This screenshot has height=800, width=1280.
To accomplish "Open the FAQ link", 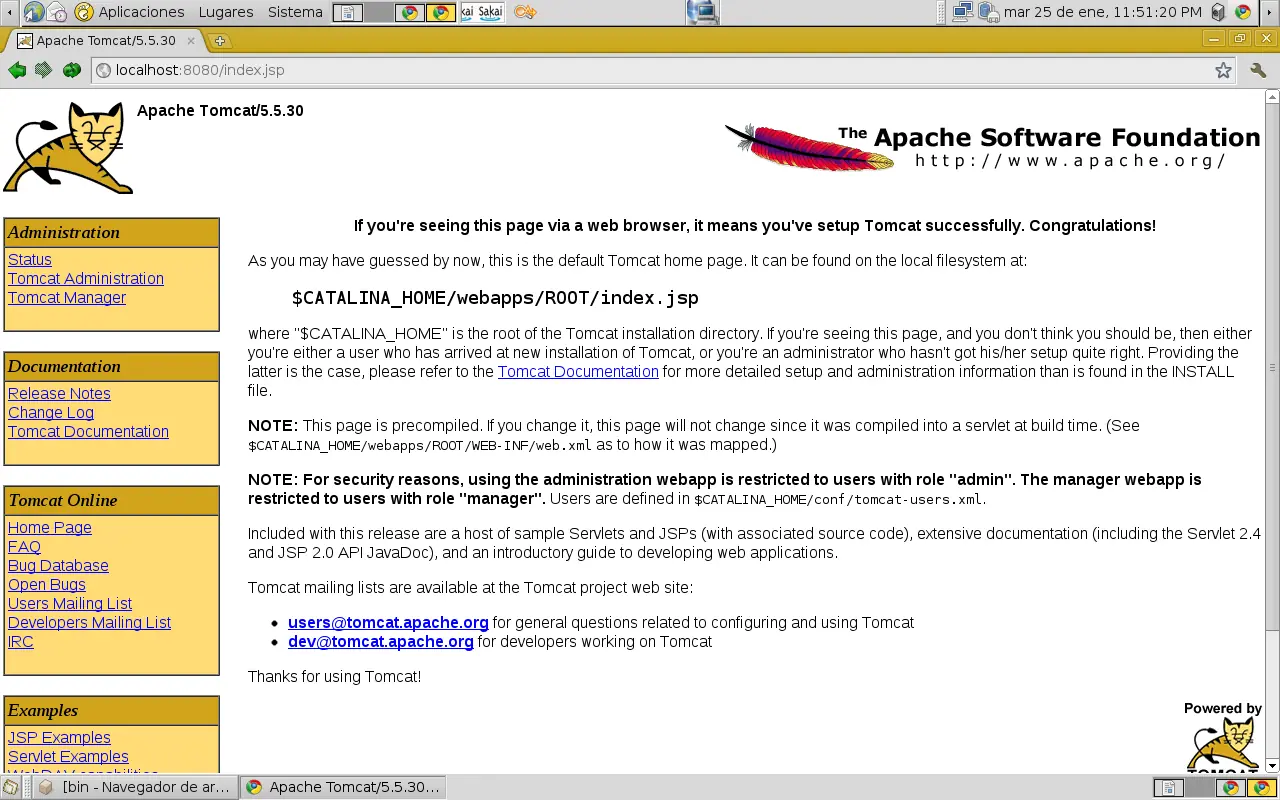I will pyautogui.click(x=24, y=546).
